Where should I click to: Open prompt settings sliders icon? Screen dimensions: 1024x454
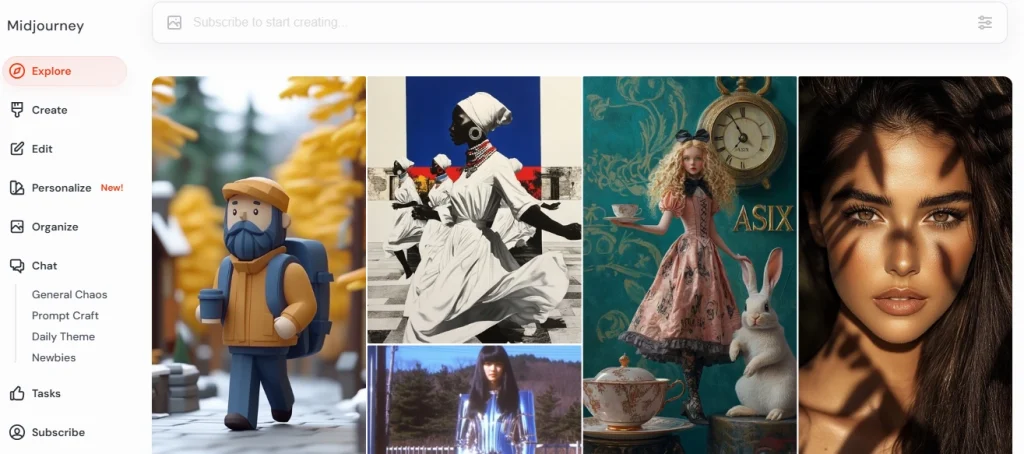tap(985, 22)
